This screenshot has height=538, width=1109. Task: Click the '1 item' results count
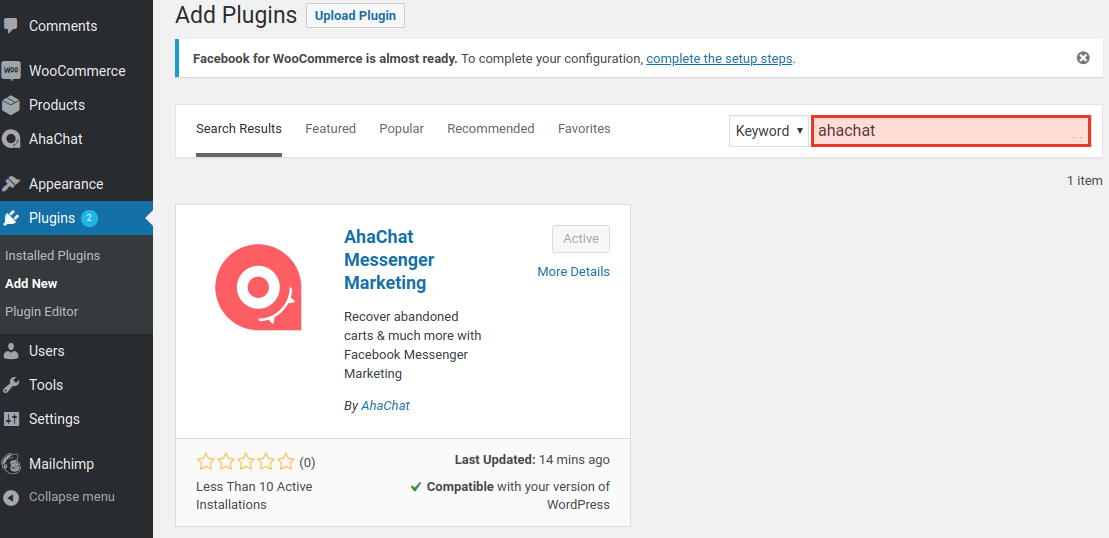click(1084, 181)
